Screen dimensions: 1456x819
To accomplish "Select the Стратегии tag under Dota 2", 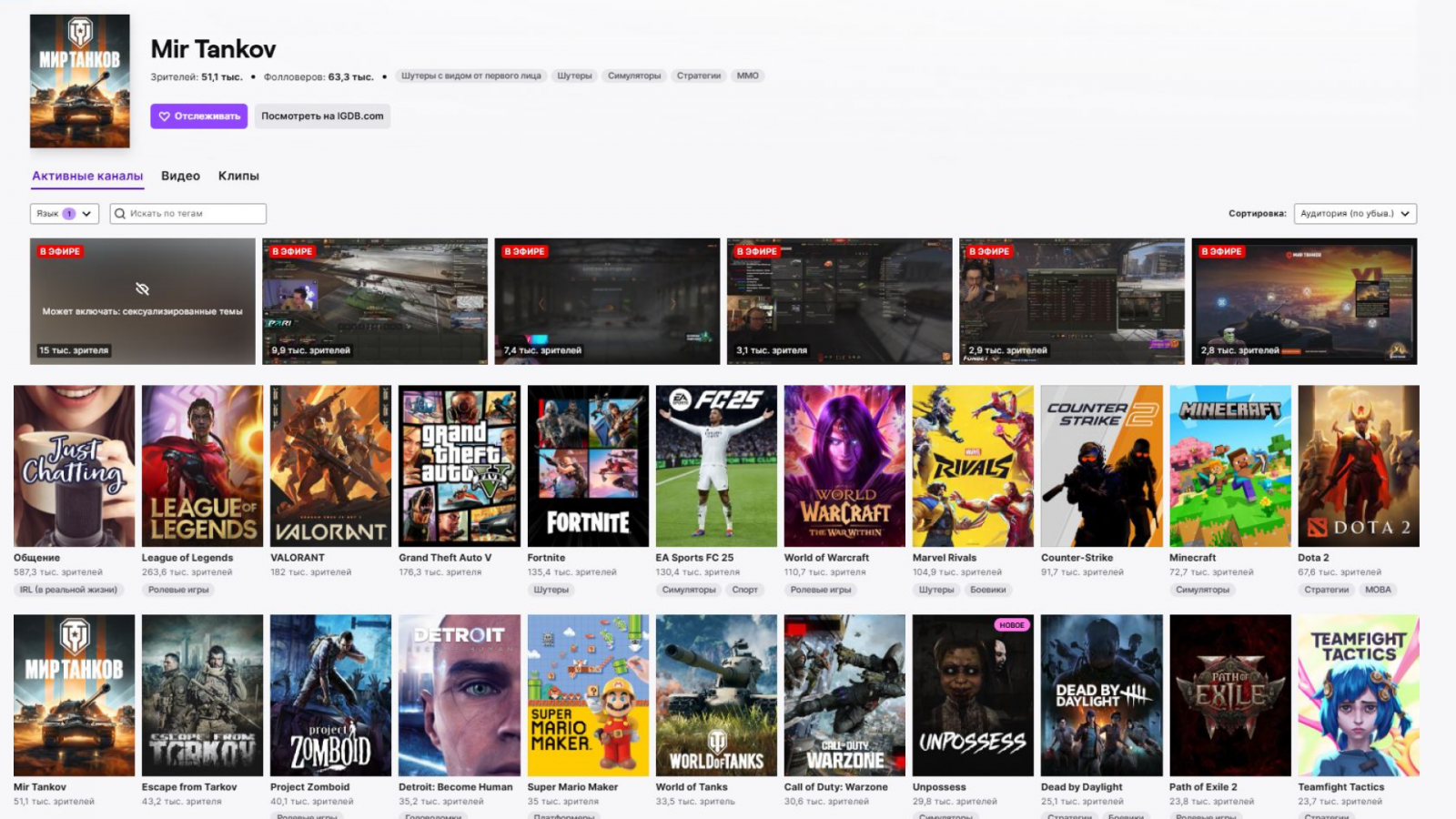I will point(1326,590).
